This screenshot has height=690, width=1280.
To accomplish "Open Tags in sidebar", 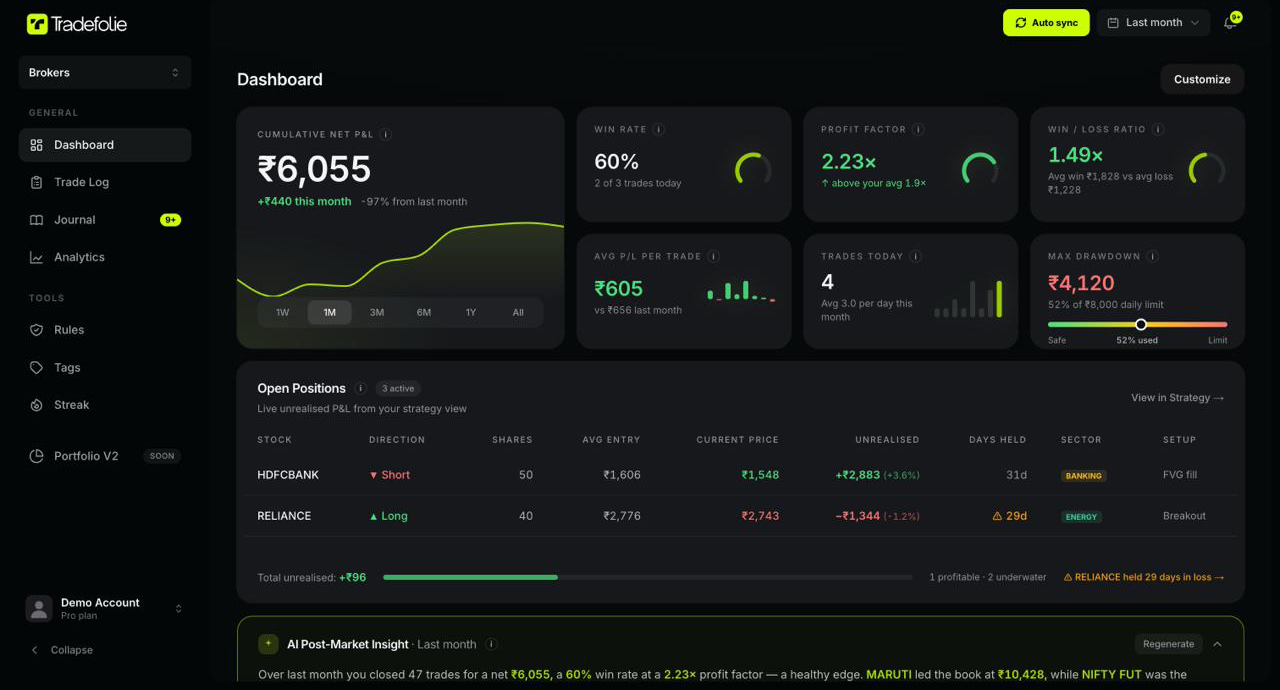I will 105,368.
